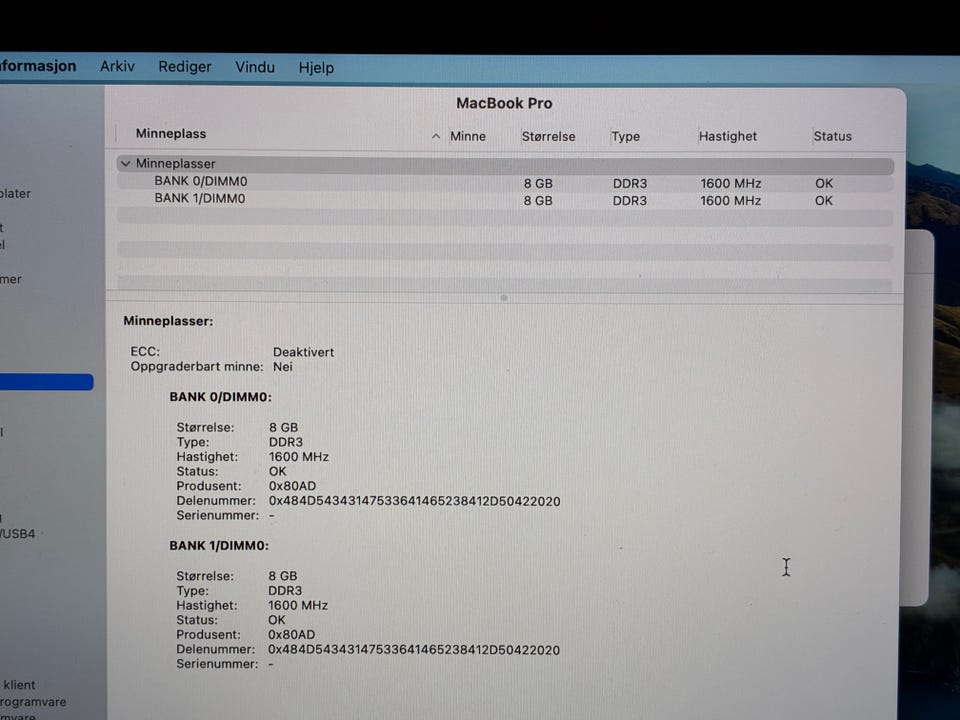The image size is (960, 720).
Task: Click Produsent 0x80AD under BANK 1
Action: point(291,635)
